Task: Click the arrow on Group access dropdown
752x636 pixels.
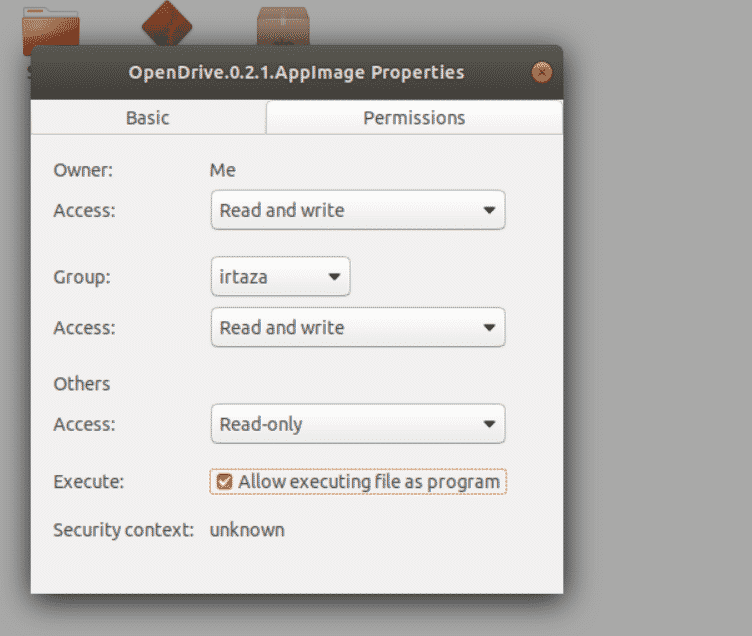Action: coord(489,328)
